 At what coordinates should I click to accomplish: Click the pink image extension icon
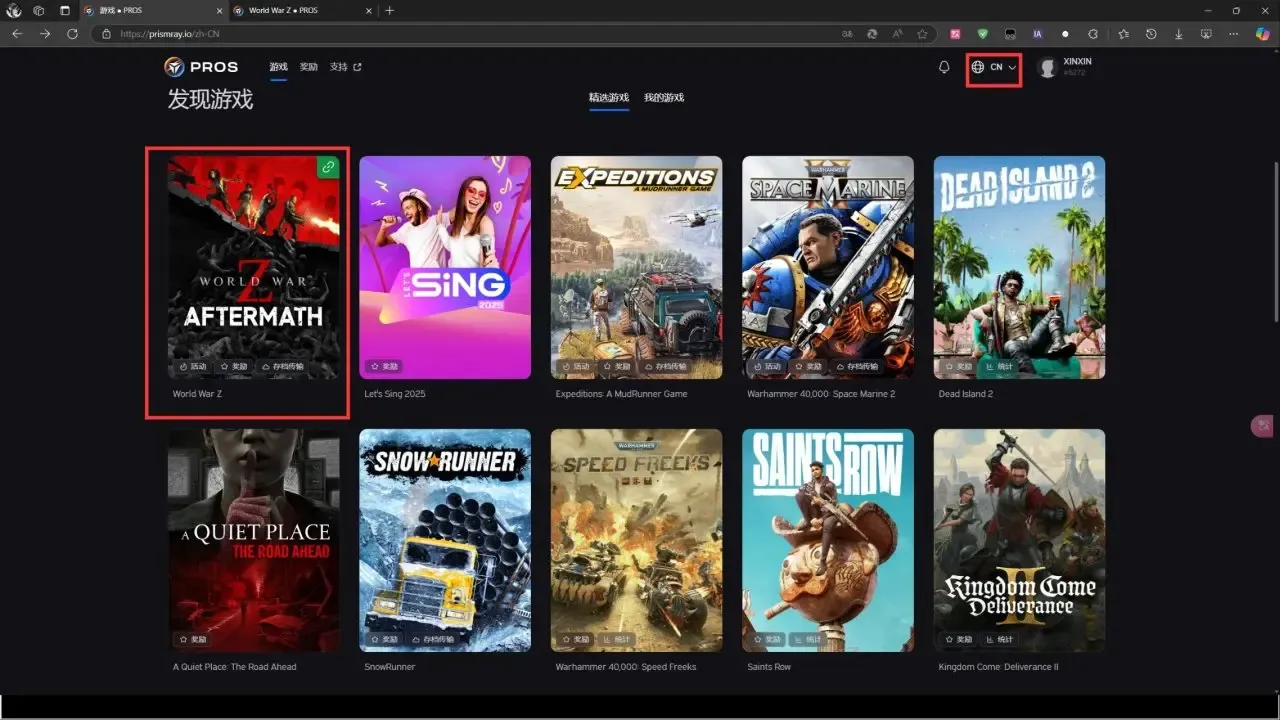point(955,33)
